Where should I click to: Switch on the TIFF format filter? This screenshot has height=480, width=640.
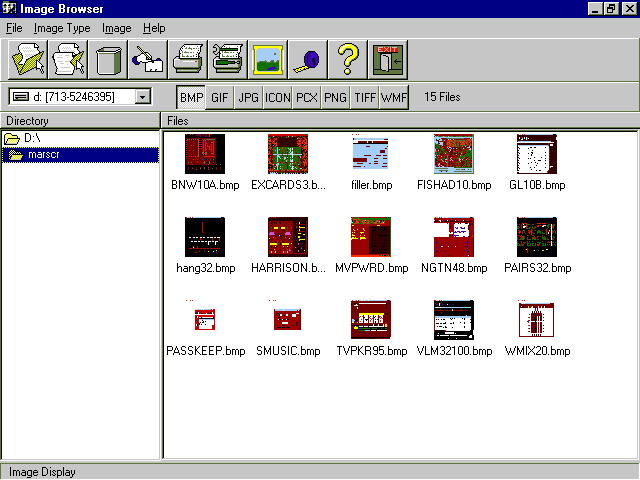[x=365, y=97]
